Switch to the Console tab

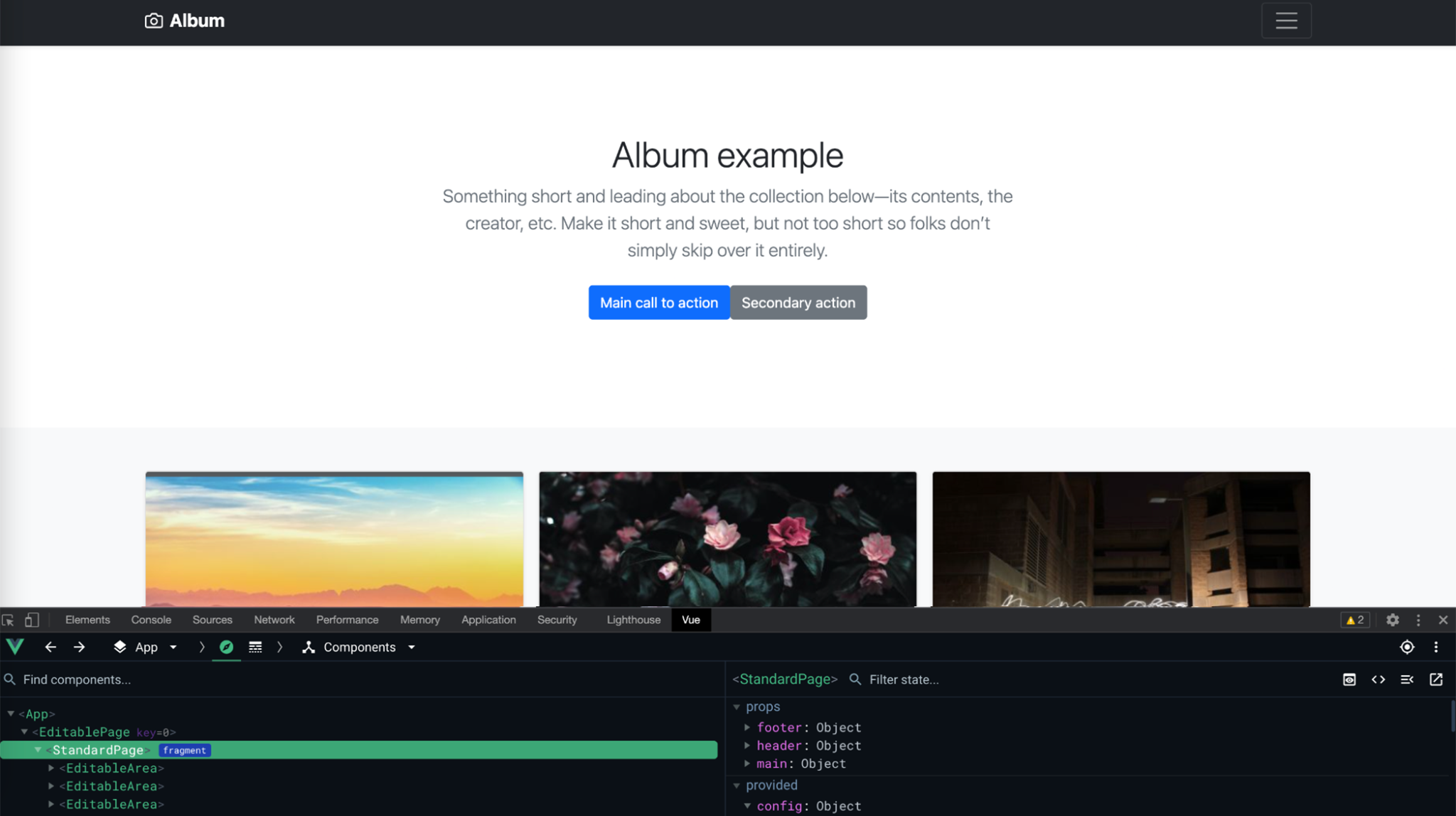pos(151,619)
